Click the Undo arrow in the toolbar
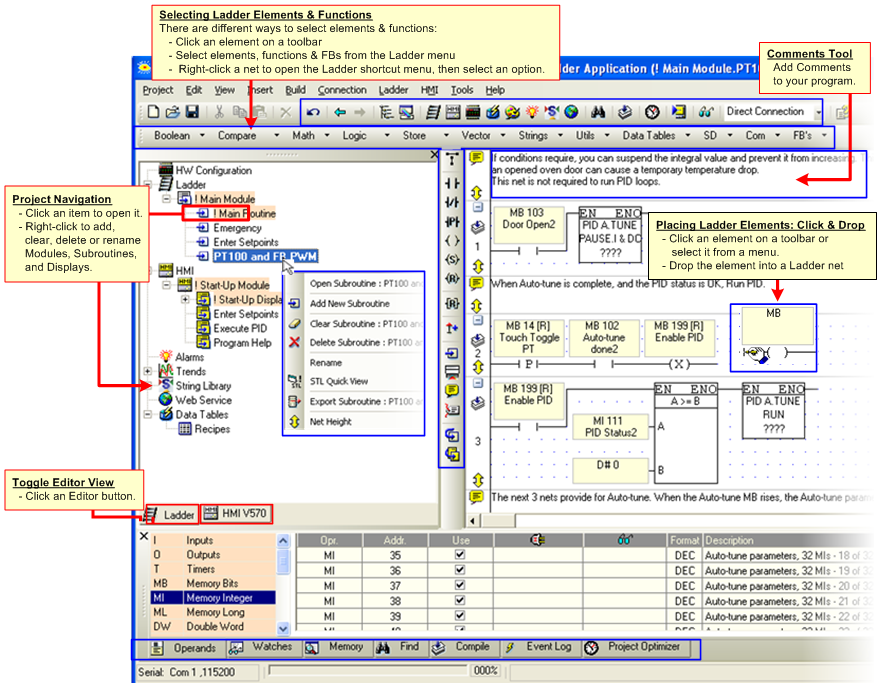The image size is (884, 683). pos(313,113)
